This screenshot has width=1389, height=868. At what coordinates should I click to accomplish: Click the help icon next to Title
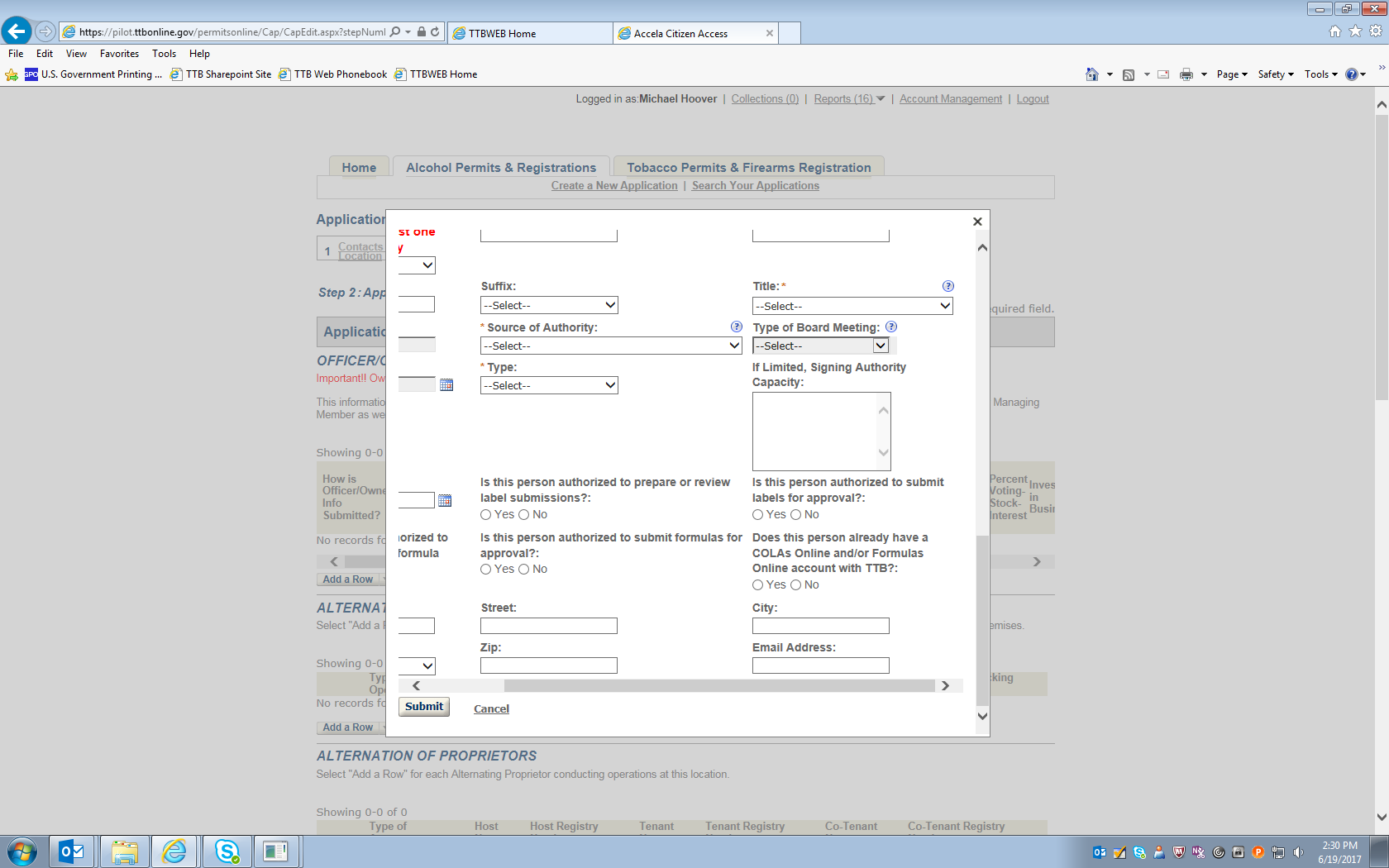coord(947,286)
